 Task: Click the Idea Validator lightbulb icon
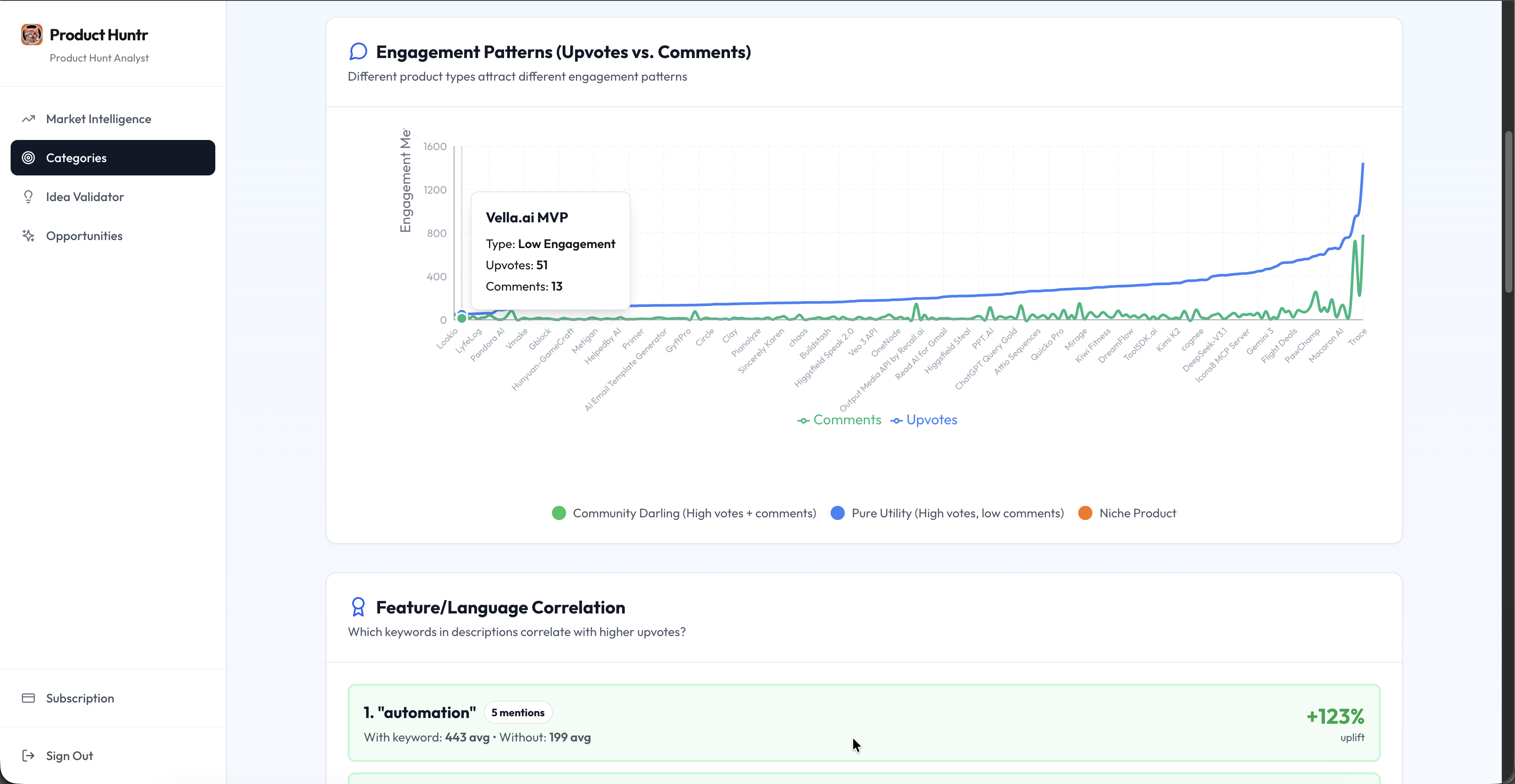click(28, 197)
